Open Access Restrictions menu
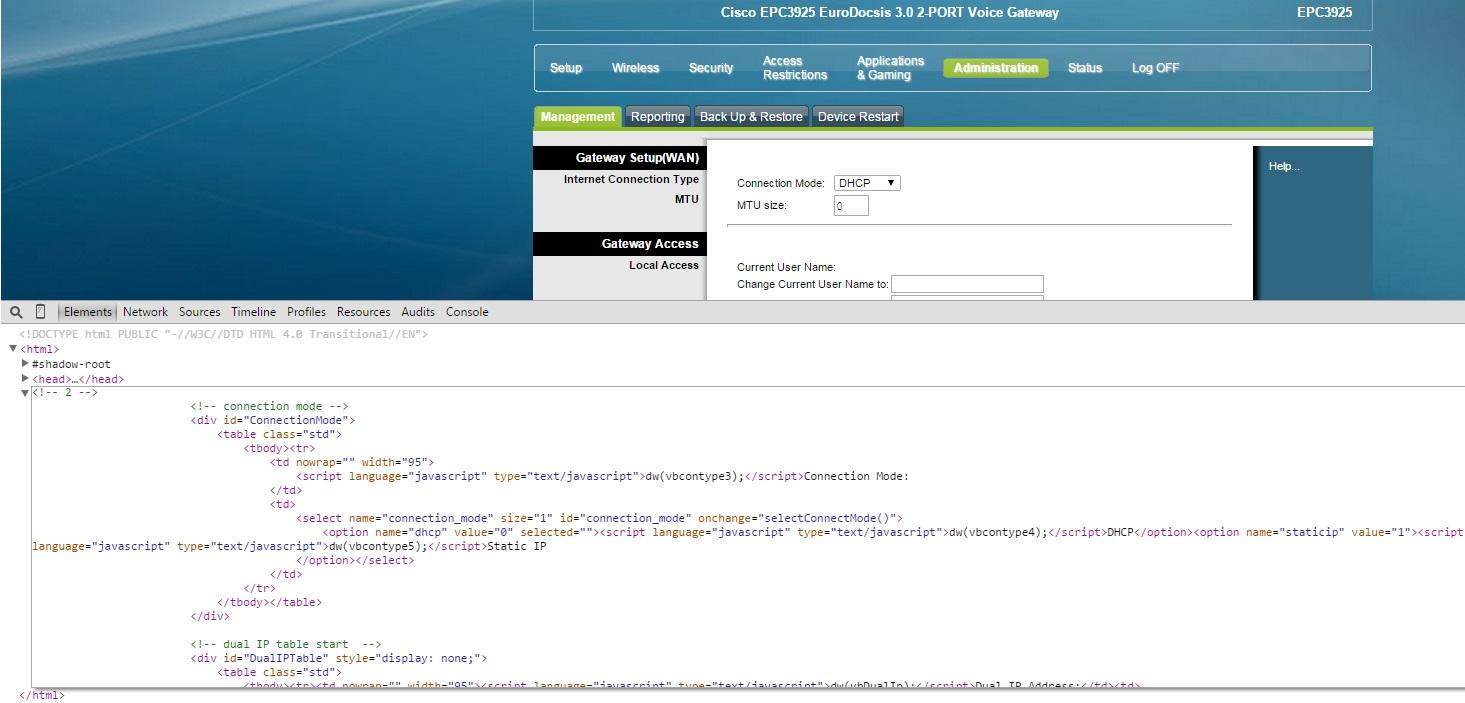 click(795, 68)
